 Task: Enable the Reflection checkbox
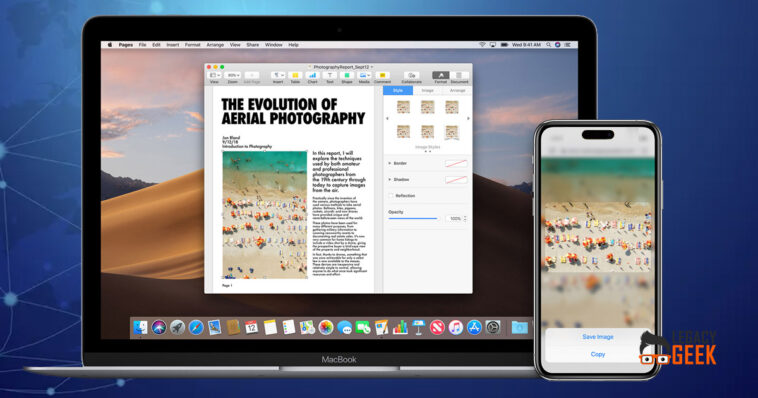pos(391,196)
